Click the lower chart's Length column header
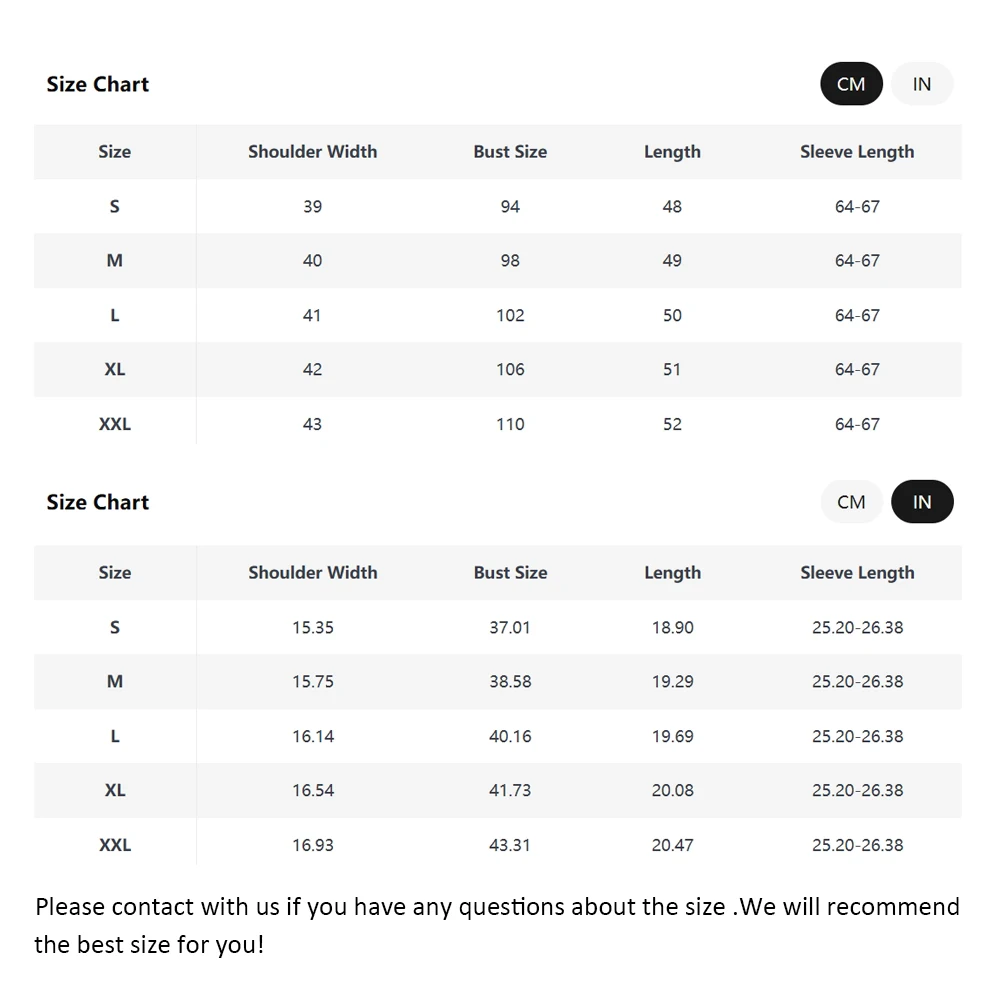The height and width of the screenshot is (1000, 1000). [x=672, y=573]
